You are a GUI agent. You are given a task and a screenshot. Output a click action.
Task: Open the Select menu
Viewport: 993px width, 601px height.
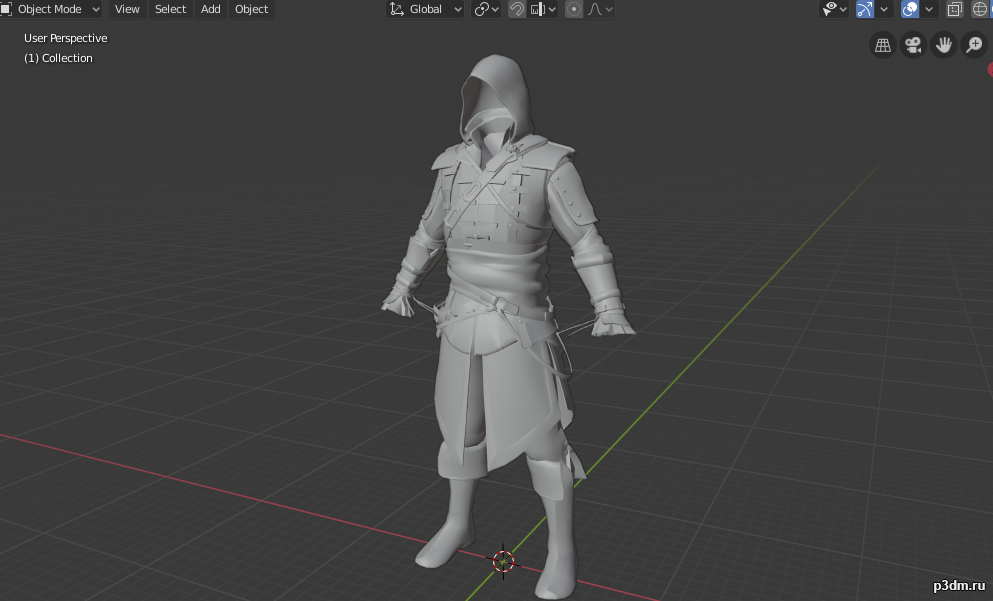point(170,9)
